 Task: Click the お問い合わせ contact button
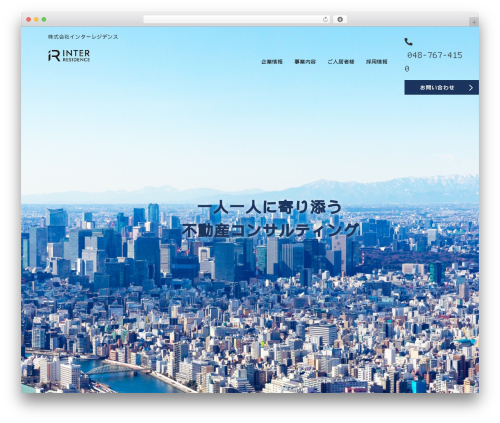(441, 87)
